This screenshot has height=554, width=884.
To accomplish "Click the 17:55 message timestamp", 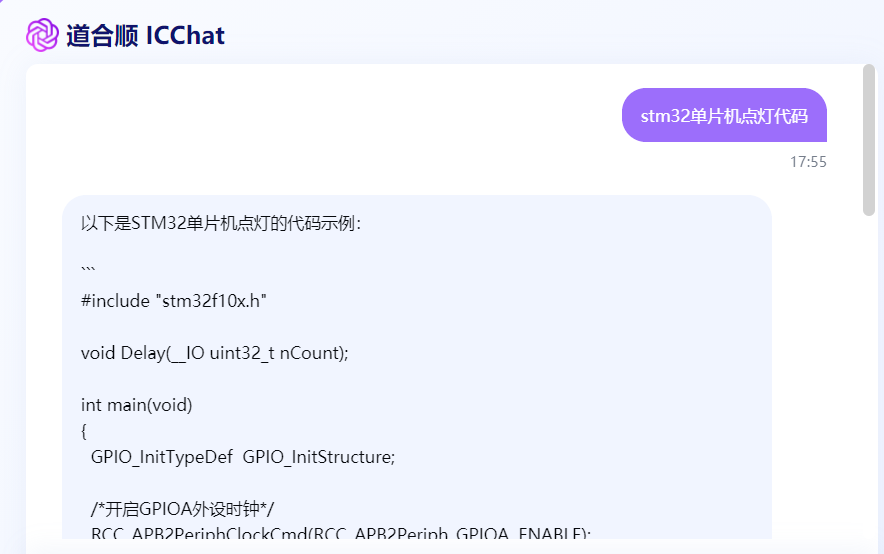I will point(808,162).
